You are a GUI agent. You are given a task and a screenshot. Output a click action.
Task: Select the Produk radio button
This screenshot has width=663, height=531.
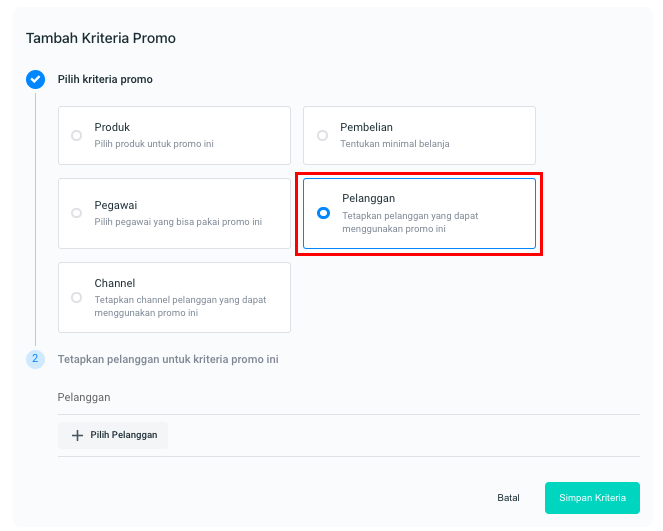77,135
